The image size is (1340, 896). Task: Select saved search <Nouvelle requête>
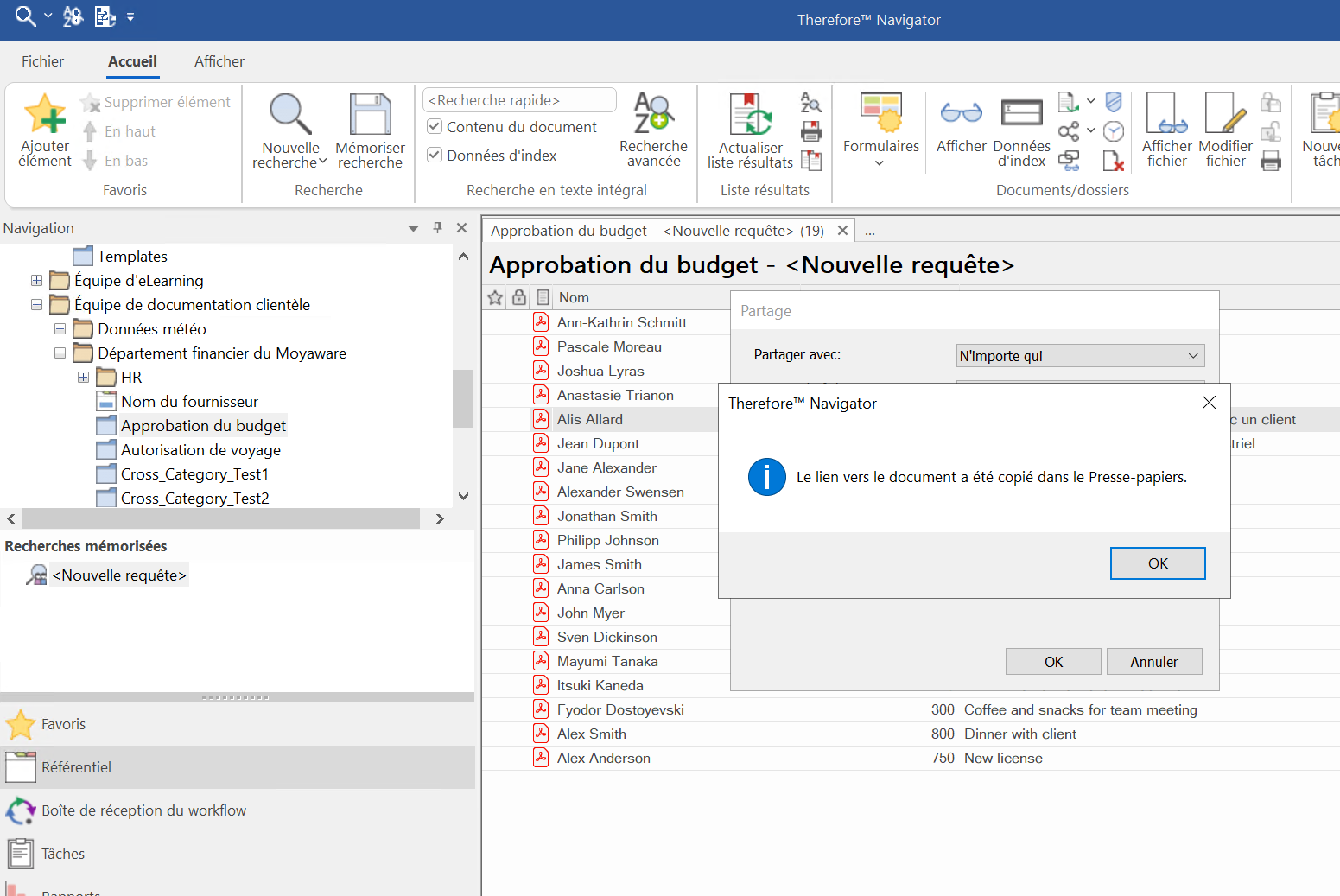(119, 575)
